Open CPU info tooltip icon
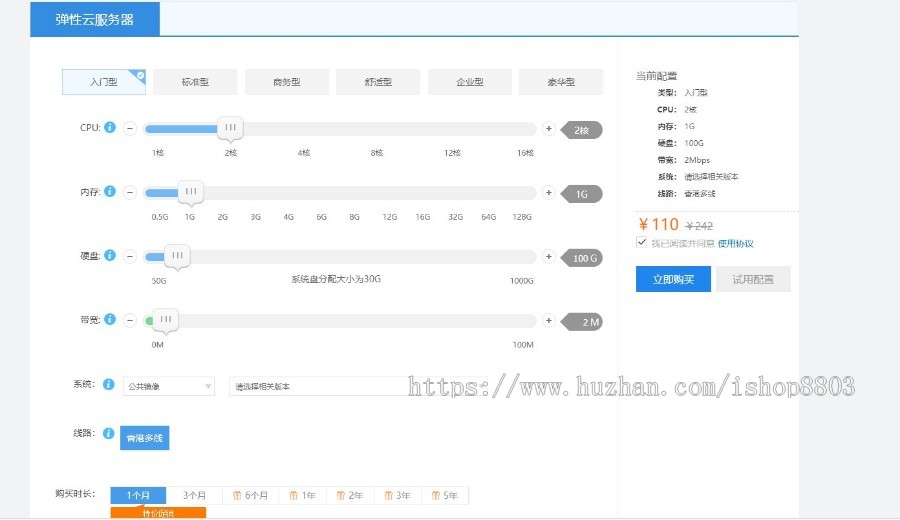 coord(110,127)
